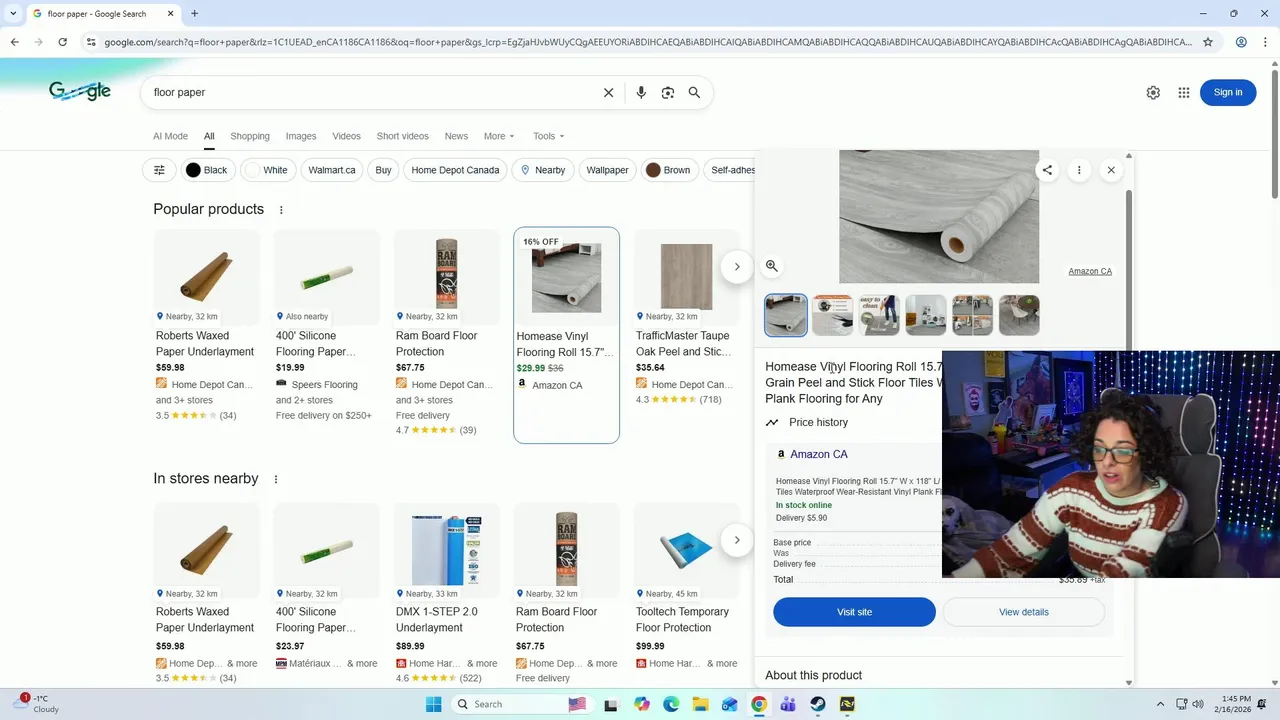Open Popular products more options dots
Viewport: 1280px width, 720px height.
[x=281, y=210]
